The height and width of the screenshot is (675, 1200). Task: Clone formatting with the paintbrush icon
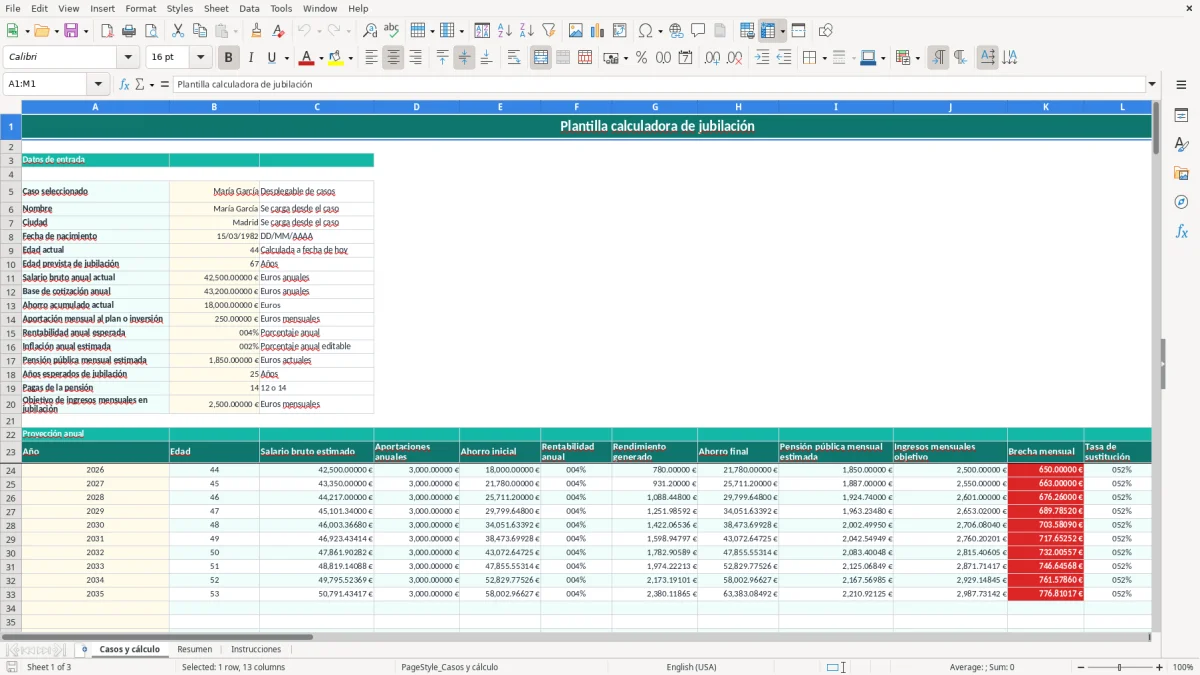(x=256, y=31)
